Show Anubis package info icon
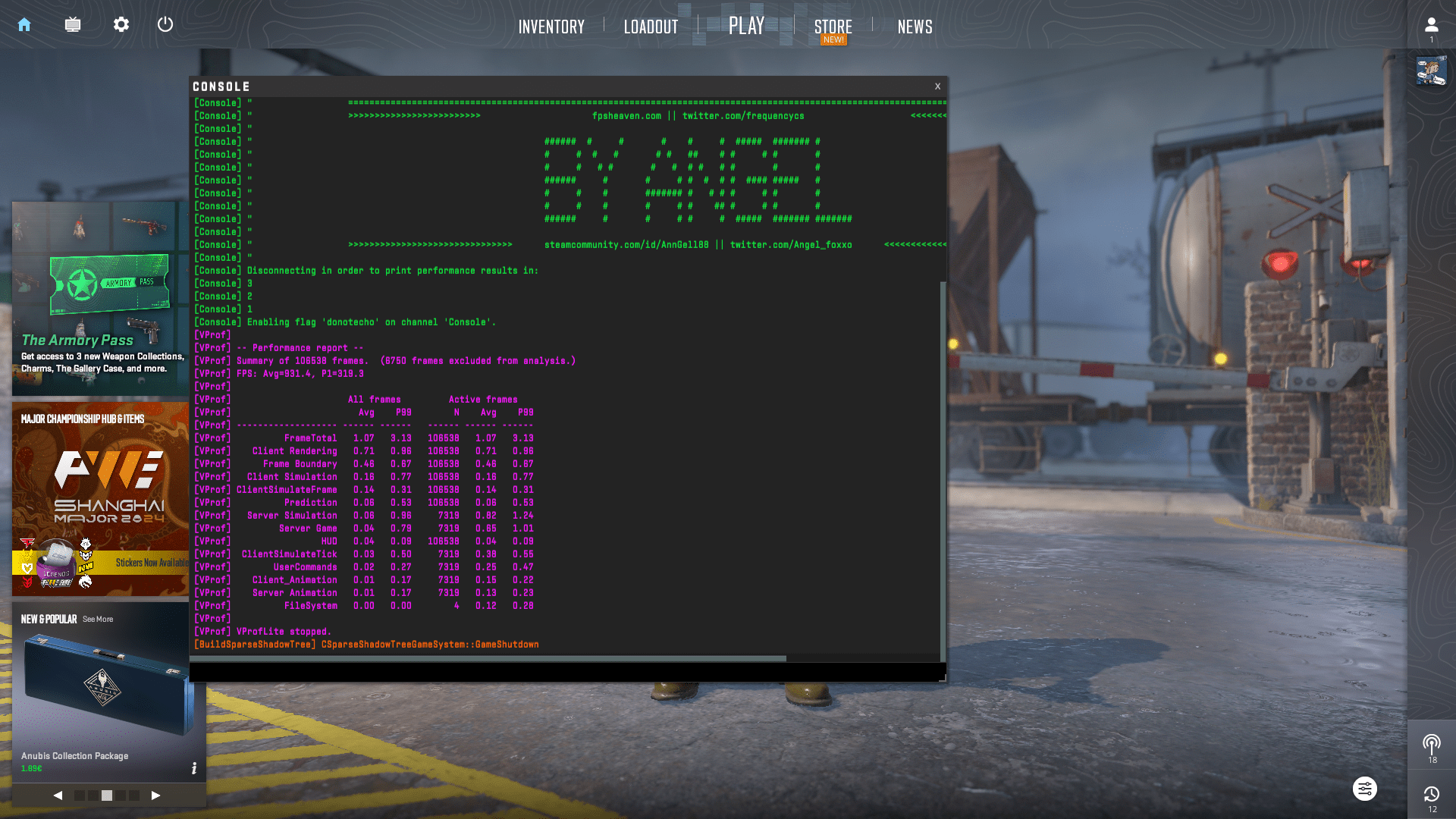This screenshot has height=819, width=1456. click(194, 768)
